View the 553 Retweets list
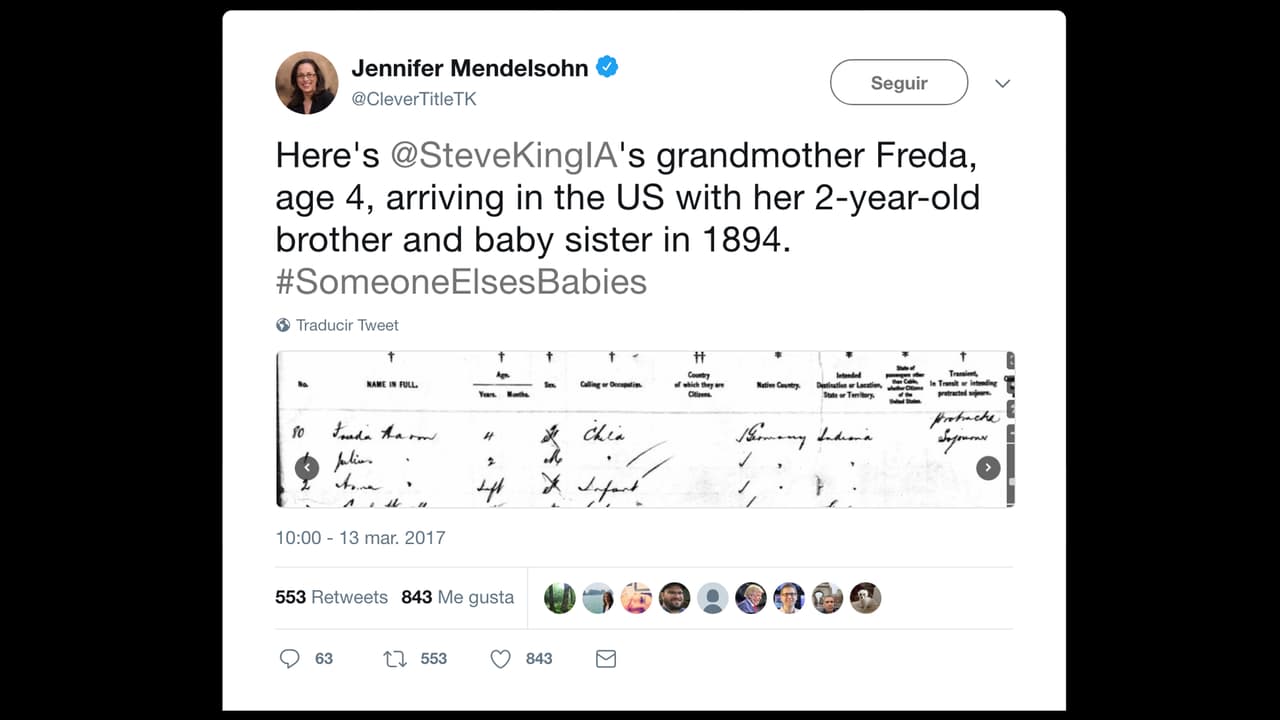This screenshot has width=1280, height=720. (x=331, y=597)
